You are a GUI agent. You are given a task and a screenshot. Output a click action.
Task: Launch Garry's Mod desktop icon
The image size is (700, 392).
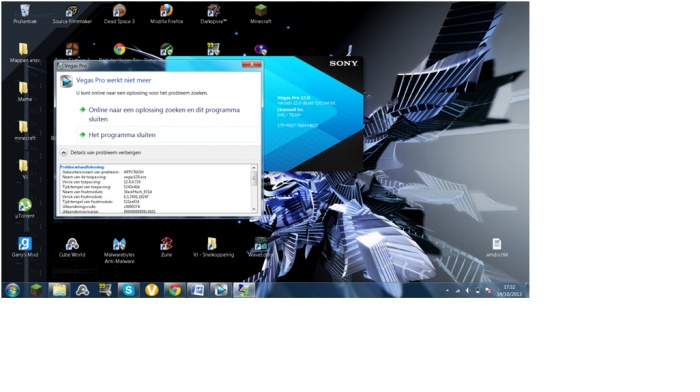[25, 247]
